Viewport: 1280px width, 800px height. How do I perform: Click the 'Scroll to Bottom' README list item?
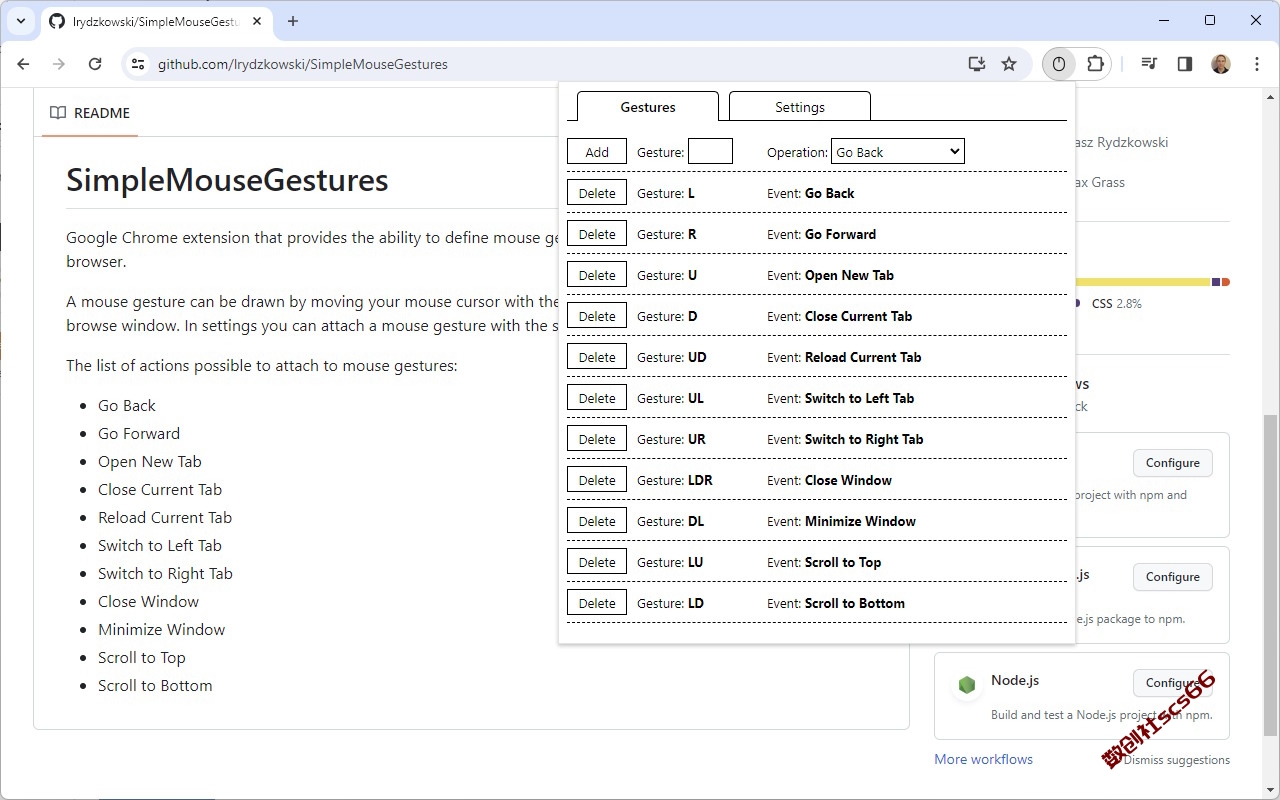click(155, 685)
